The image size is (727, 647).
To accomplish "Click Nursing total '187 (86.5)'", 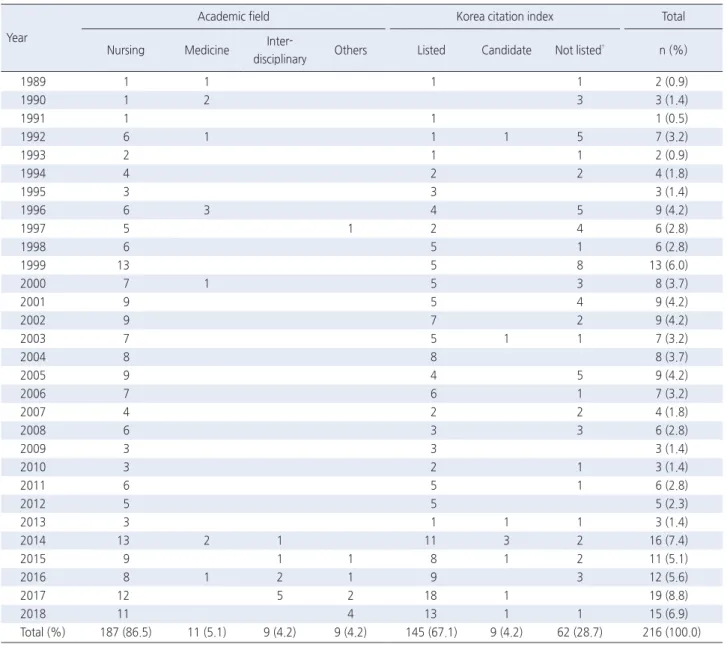I will click(x=126, y=632).
